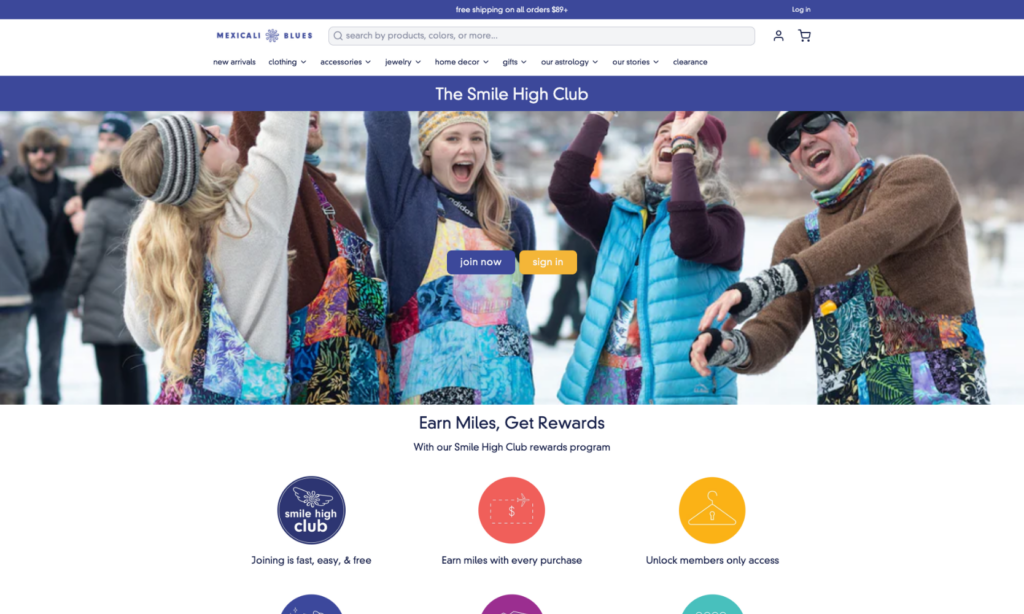
Task: Click the yellow hanger members access icon
Action: point(712,510)
